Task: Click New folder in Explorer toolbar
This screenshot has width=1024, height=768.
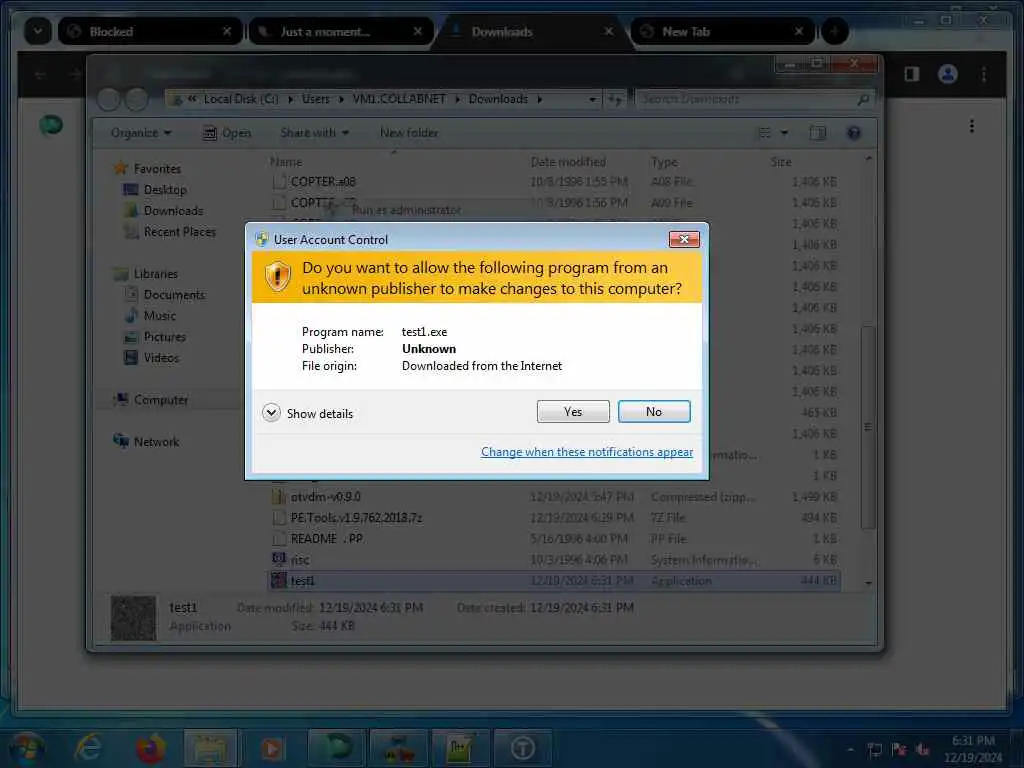Action: tap(409, 133)
